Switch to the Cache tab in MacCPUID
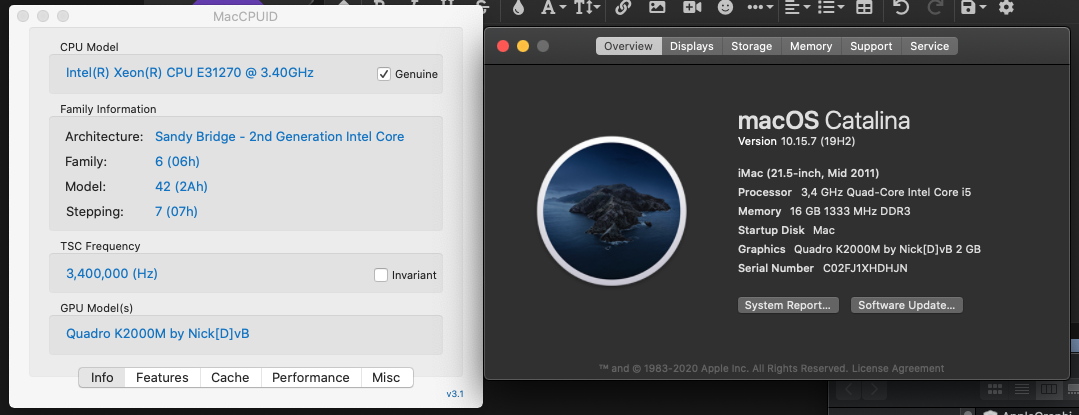The width and height of the screenshot is (1079, 415). [x=230, y=377]
